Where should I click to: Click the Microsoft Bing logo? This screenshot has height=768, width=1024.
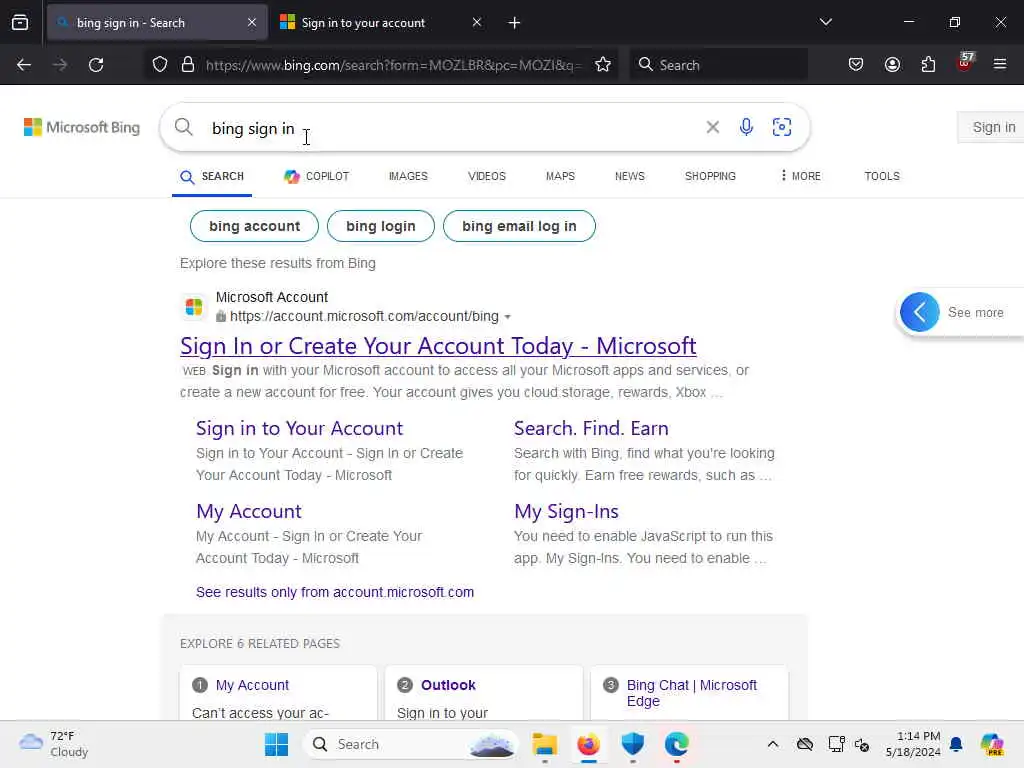pyautogui.click(x=82, y=127)
